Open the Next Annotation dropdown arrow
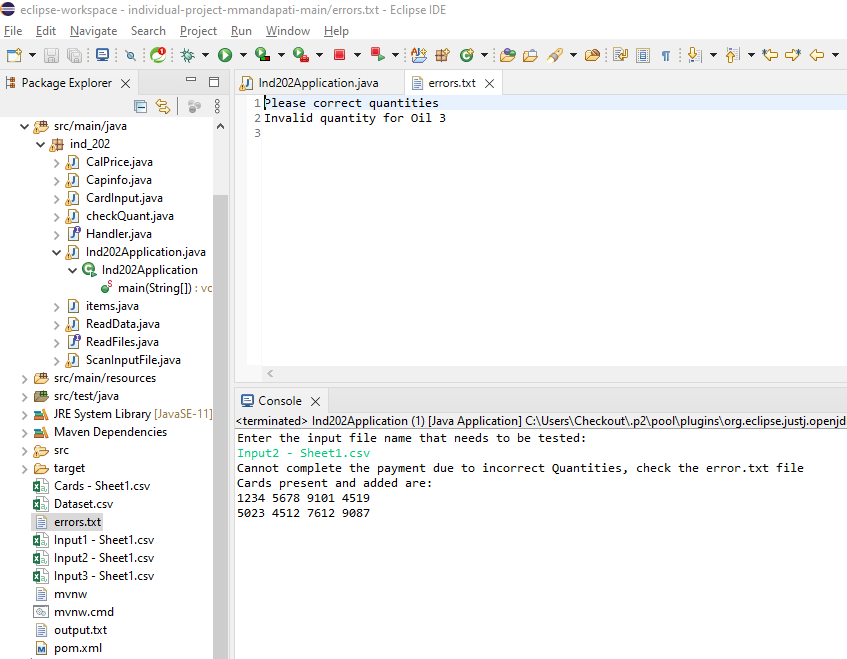 [x=713, y=55]
